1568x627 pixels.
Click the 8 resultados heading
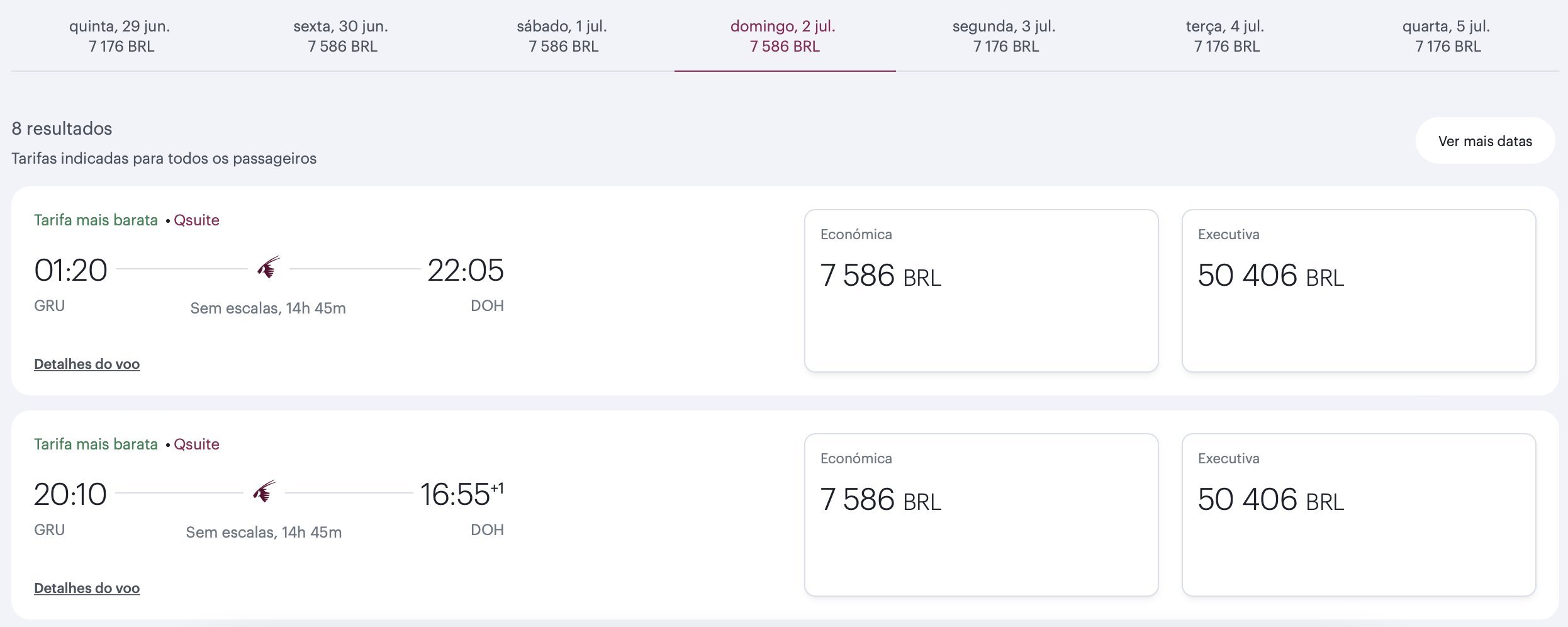tap(62, 128)
